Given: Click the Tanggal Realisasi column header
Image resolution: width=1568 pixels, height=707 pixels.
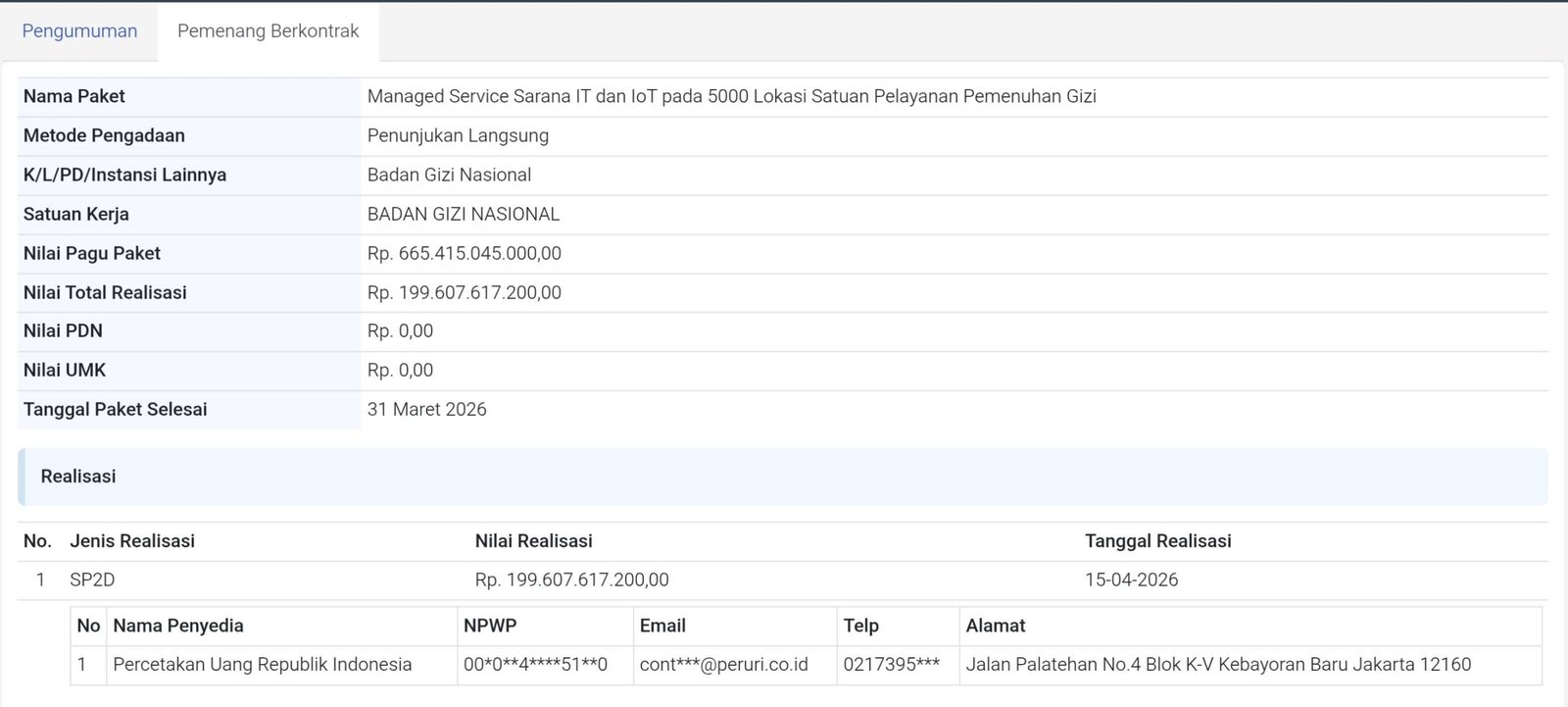Looking at the screenshot, I should tap(1157, 541).
